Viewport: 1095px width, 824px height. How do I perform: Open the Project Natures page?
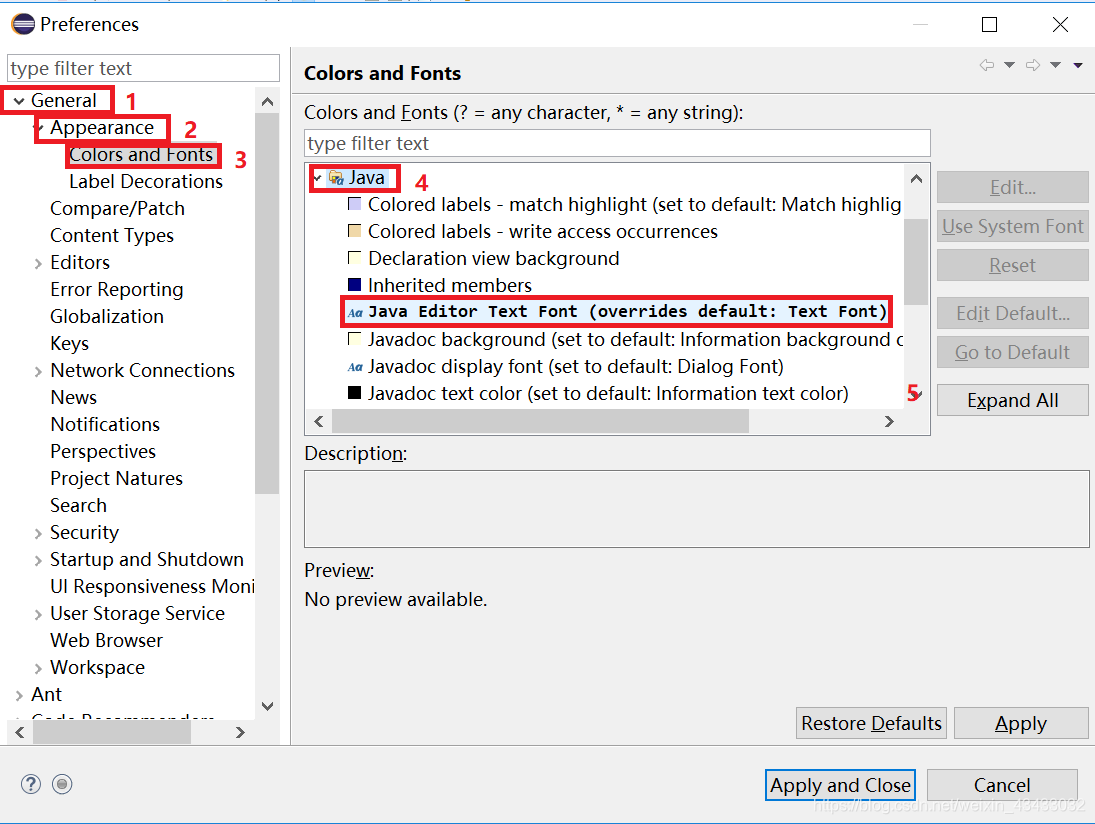click(116, 478)
